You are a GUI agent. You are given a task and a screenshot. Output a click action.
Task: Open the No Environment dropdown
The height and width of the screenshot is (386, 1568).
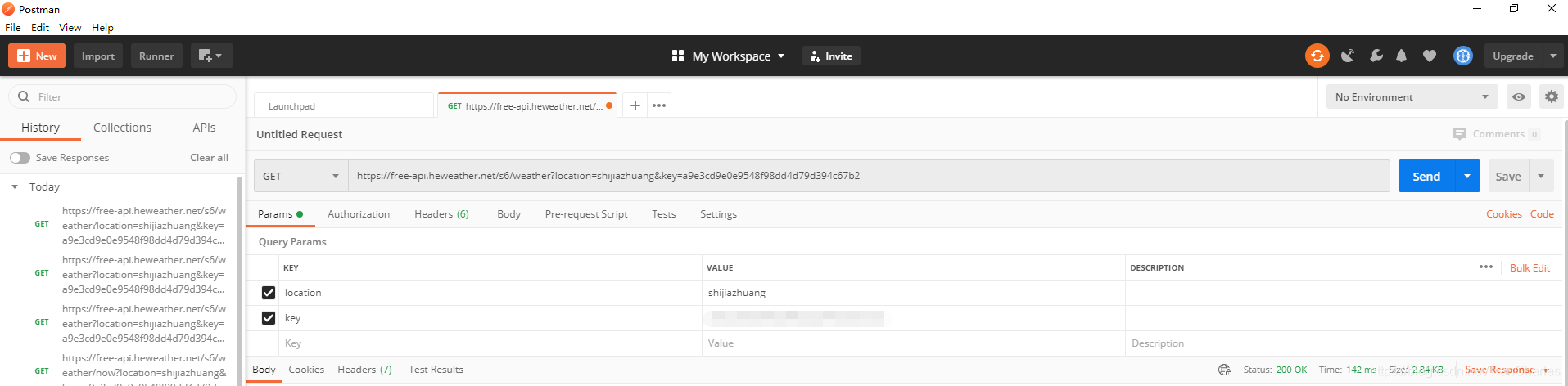pos(1412,96)
